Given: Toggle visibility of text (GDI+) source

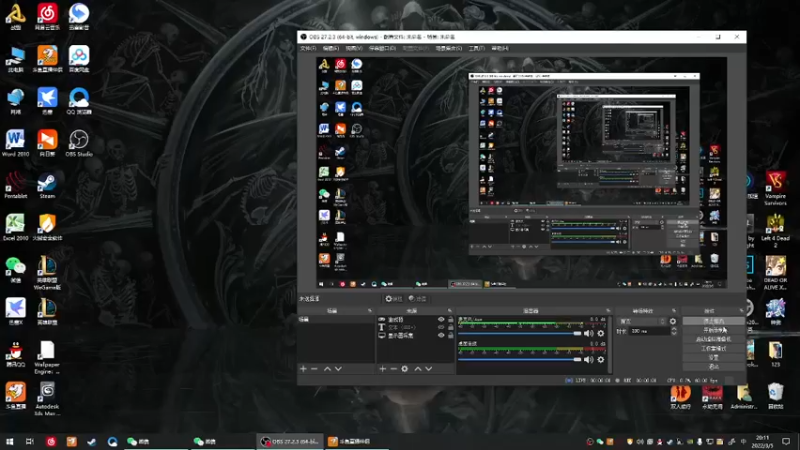Looking at the screenshot, I should point(441,327).
